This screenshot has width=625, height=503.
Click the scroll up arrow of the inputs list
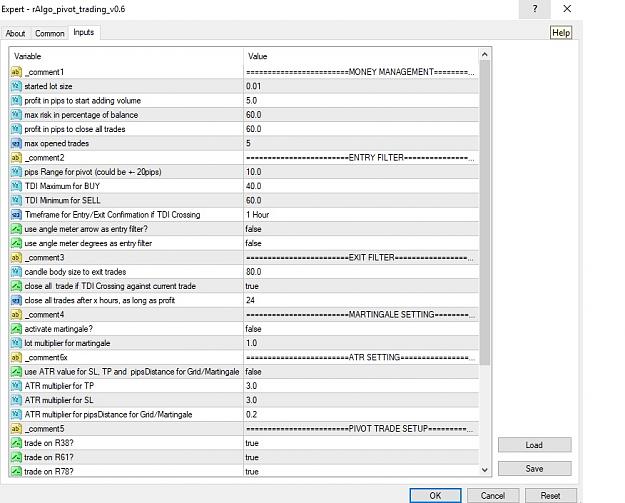pyautogui.click(x=485, y=54)
